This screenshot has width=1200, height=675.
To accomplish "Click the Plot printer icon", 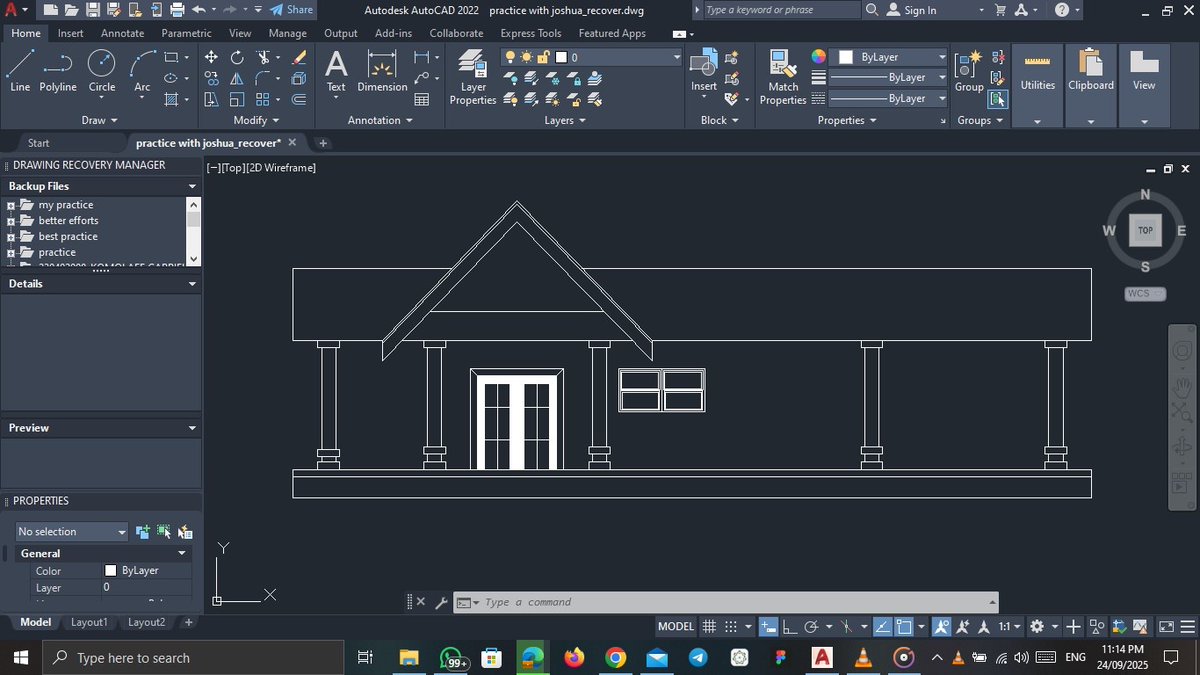I will tap(177, 10).
